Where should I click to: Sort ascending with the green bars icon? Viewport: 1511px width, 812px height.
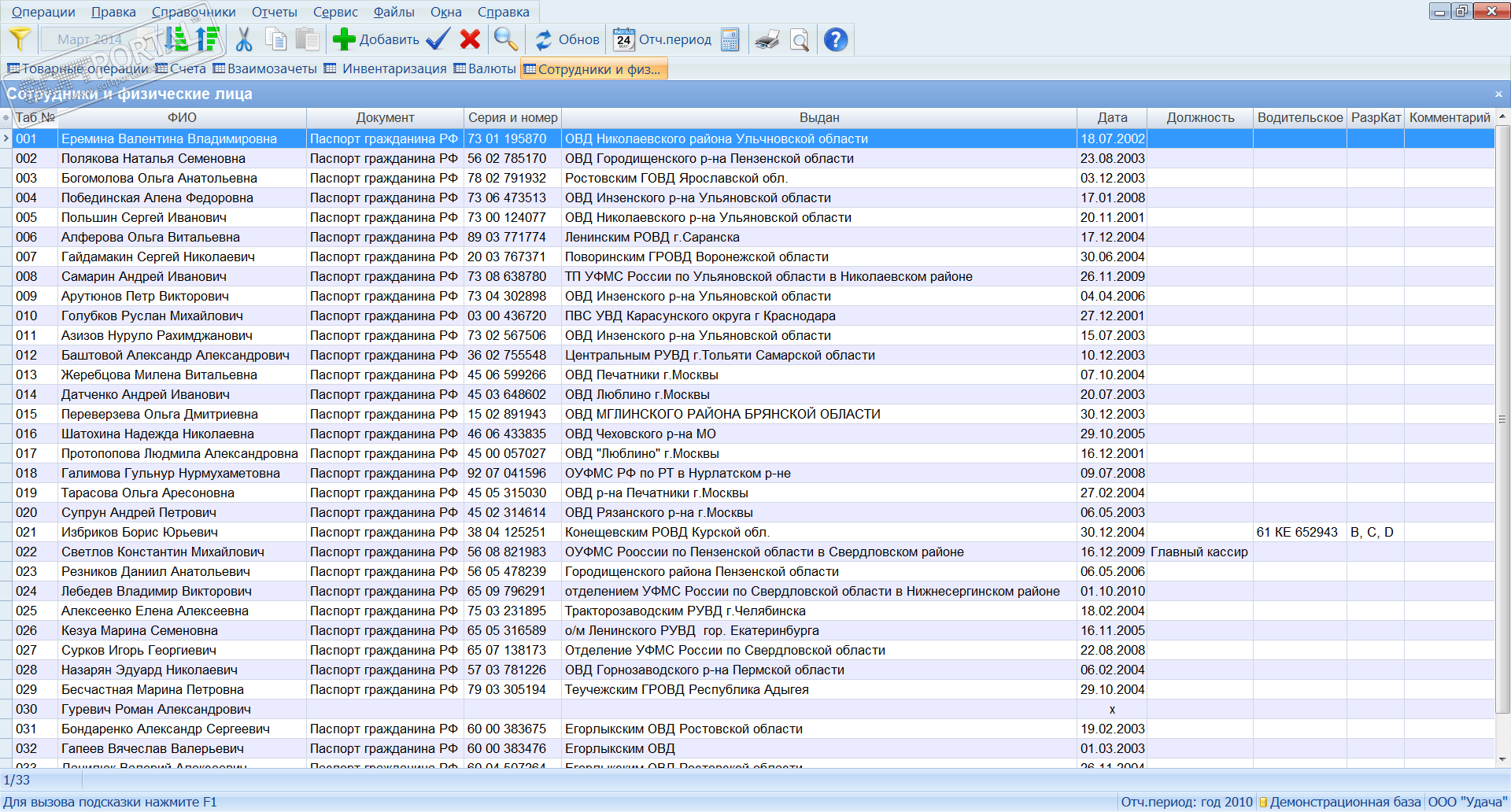[178, 39]
